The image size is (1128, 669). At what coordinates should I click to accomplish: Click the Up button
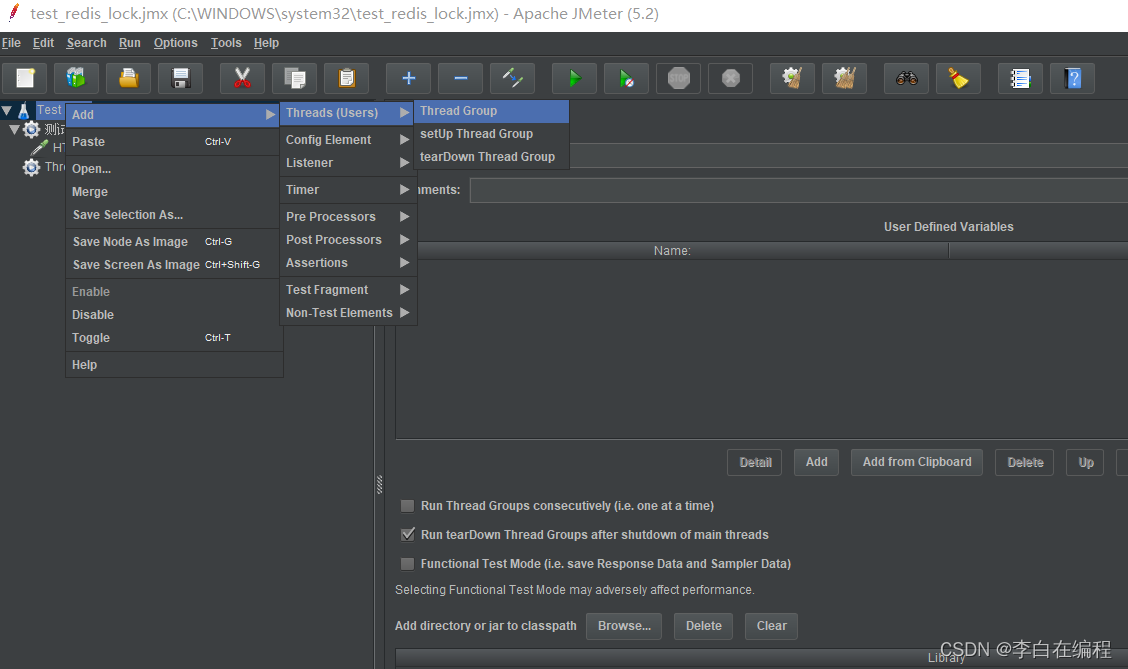pos(1086,463)
